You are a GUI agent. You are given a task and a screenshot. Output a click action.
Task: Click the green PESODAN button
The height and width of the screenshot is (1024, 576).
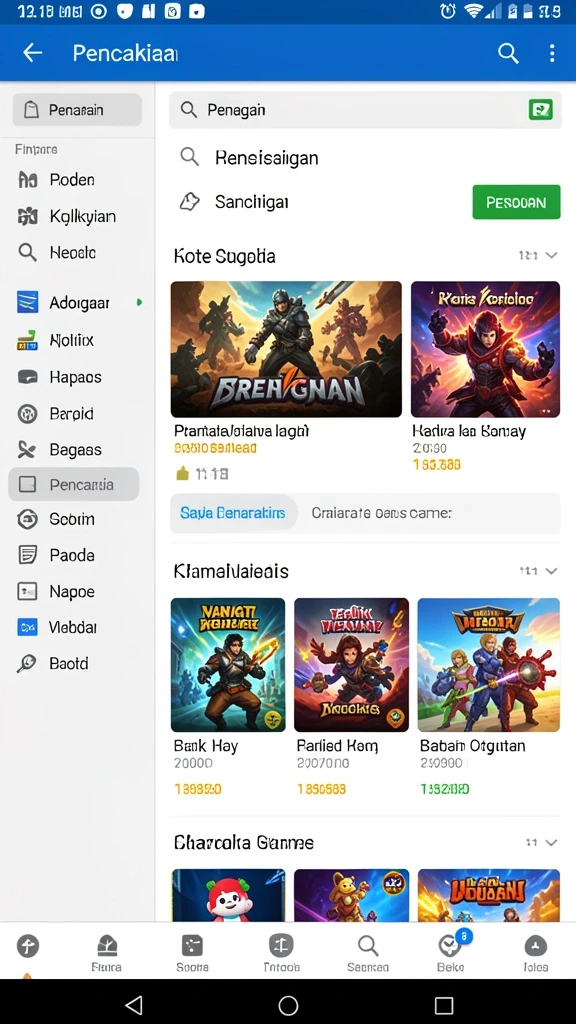tap(516, 202)
